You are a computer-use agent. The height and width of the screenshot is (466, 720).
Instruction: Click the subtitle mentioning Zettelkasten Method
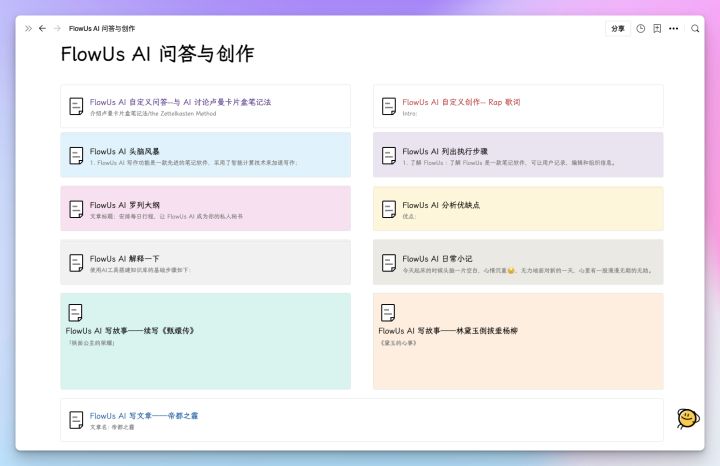(x=153, y=113)
